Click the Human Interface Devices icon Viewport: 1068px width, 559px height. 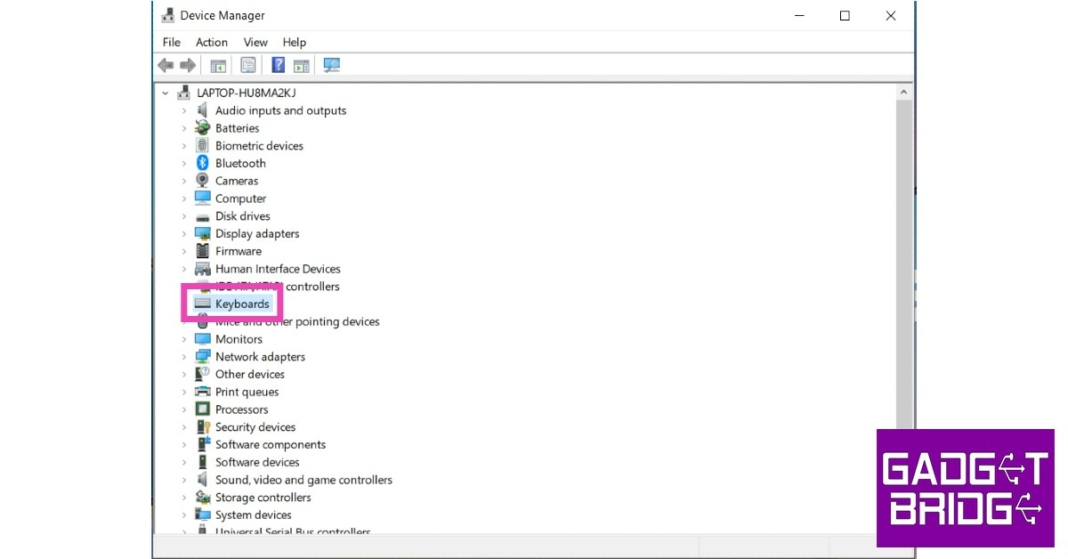(202, 269)
